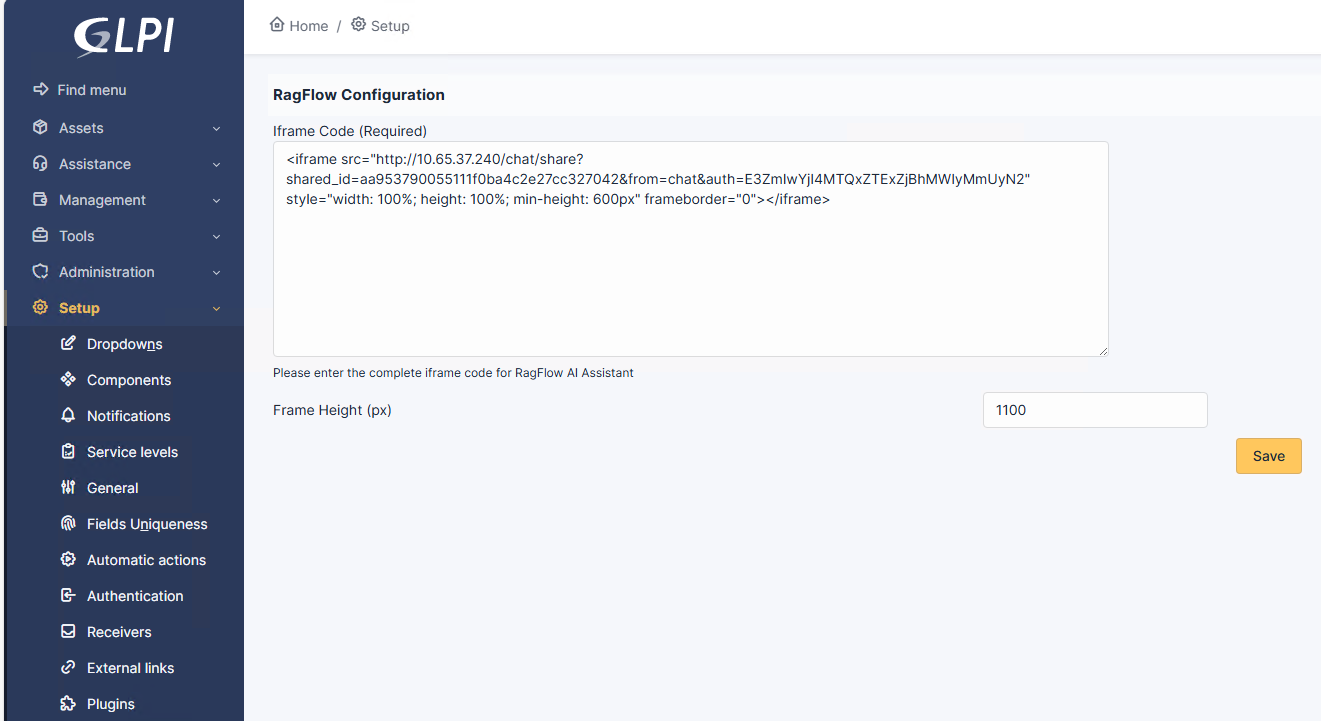The height and width of the screenshot is (721, 1321).
Task: Save the RagFlow configuration
Action: [1268, 456]
